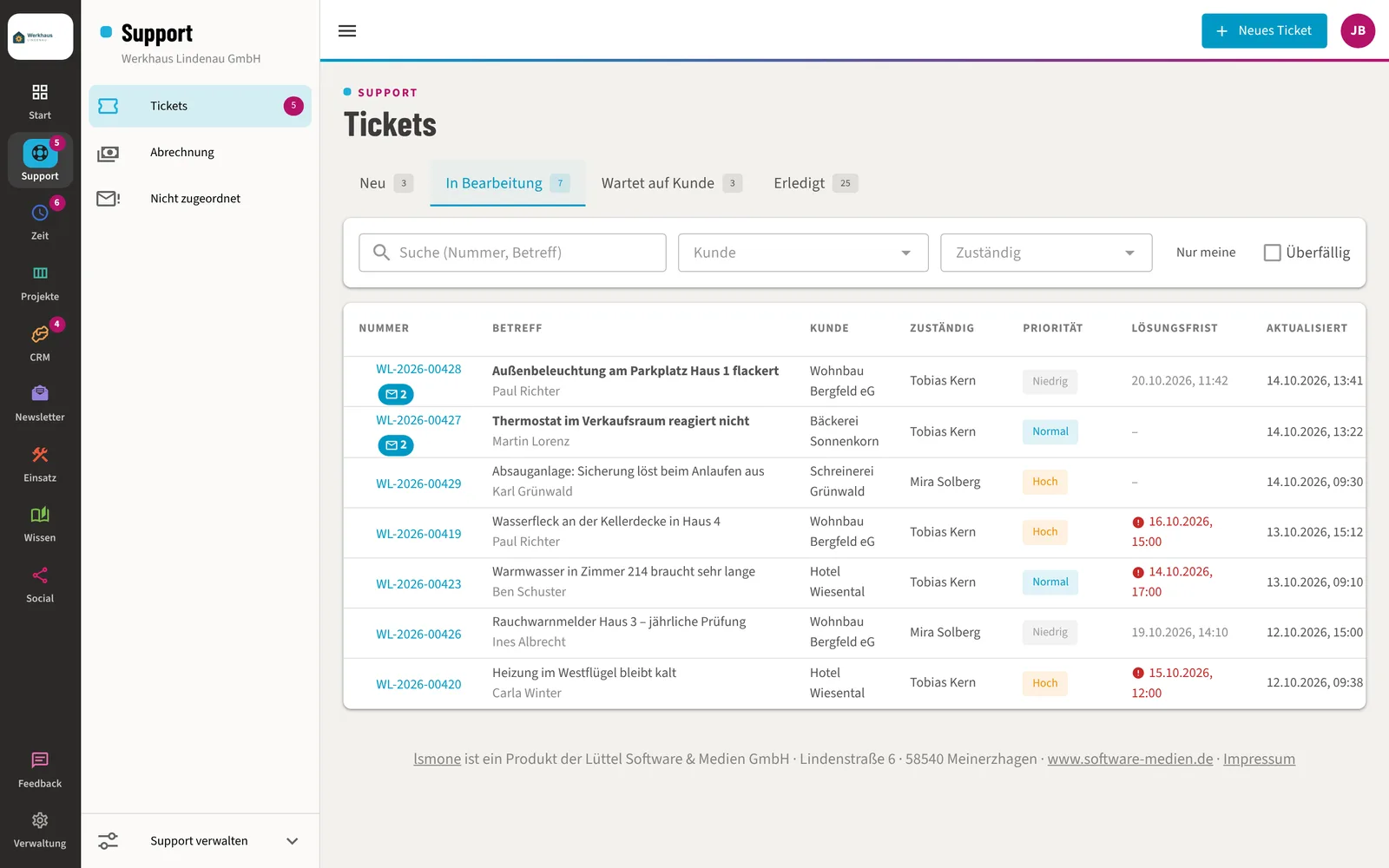
Task: Open Nicht zugeordnet in the side menu
Action: tap(201, 199)
